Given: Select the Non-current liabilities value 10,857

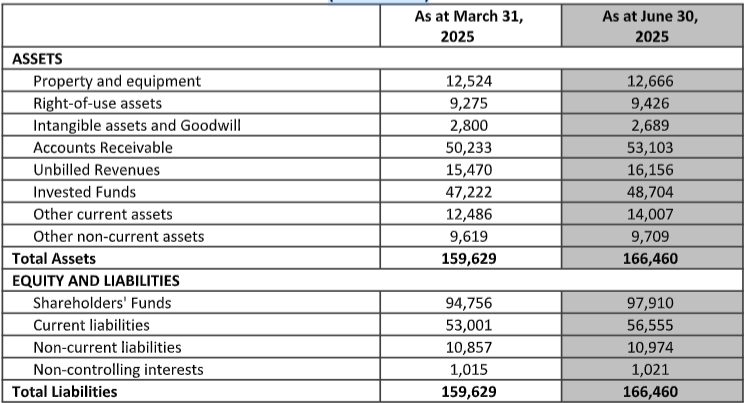Looking at the screenshot, I should [x=469, y=347].
